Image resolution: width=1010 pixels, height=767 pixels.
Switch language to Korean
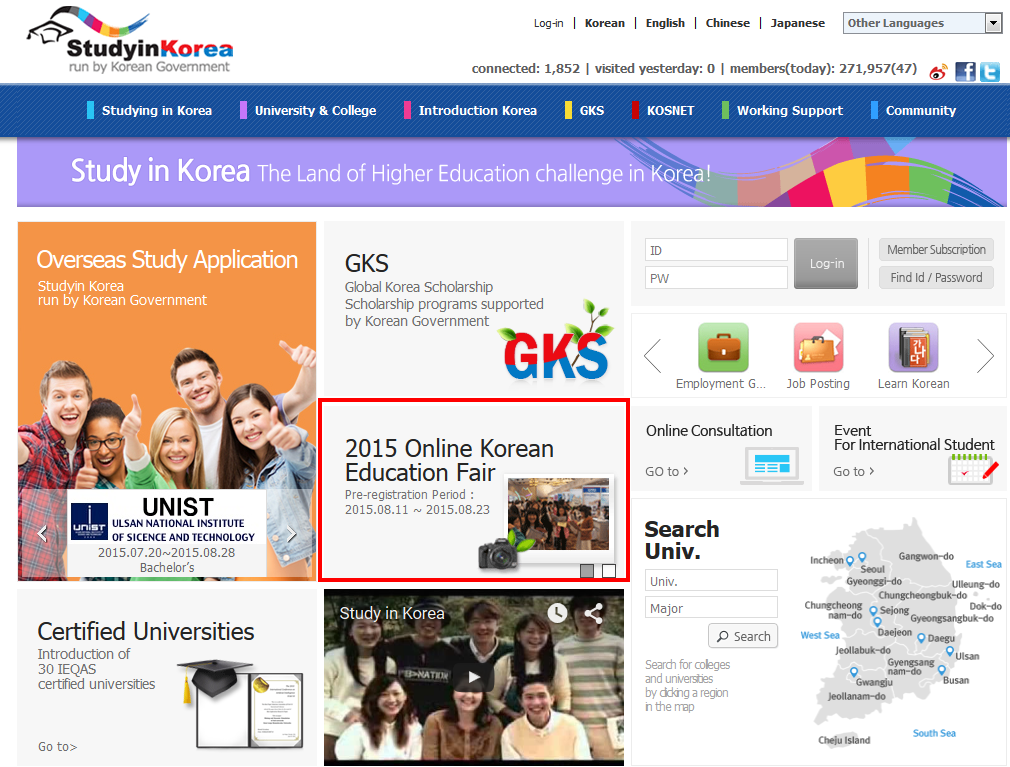pos(604,23)
